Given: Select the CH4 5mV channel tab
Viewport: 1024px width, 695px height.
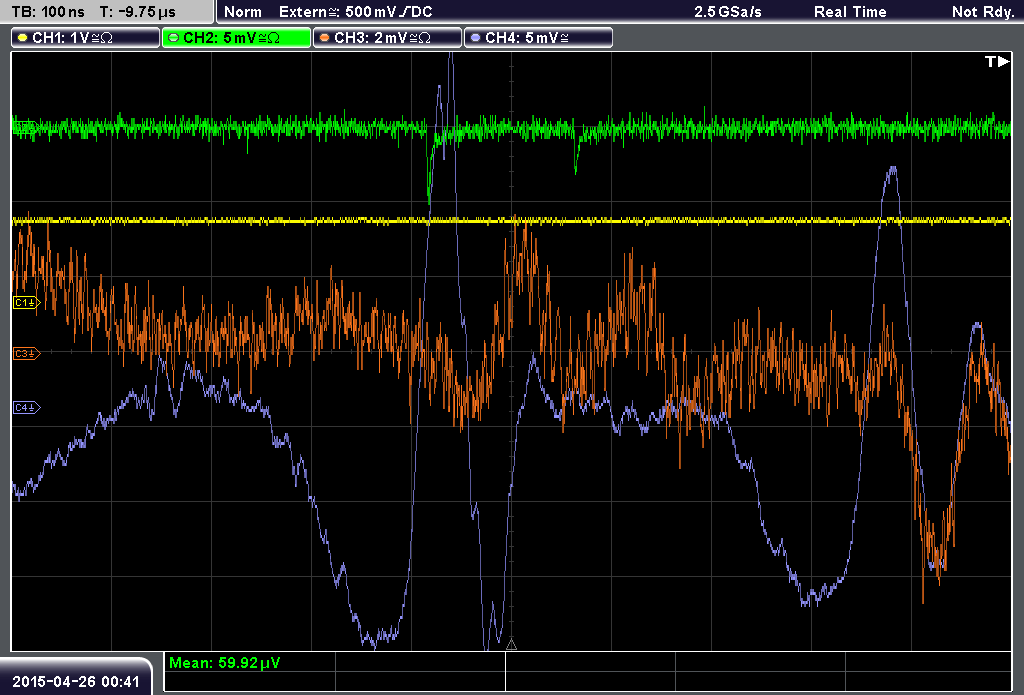Looking at the screenshot, I should coord(538,38).
